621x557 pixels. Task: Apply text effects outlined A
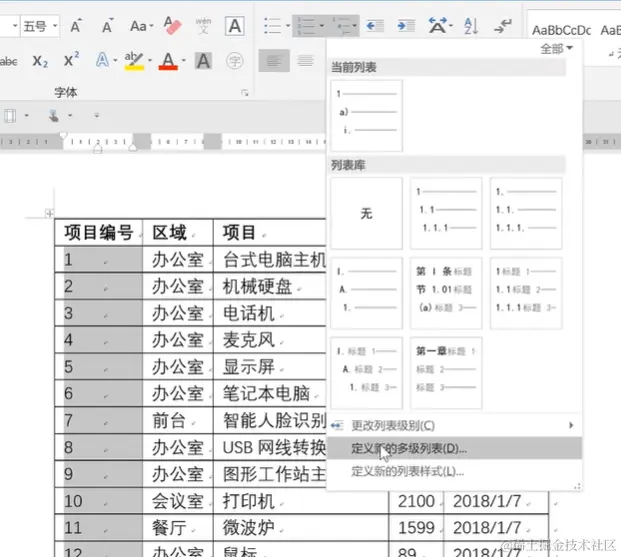coord(102,61)
